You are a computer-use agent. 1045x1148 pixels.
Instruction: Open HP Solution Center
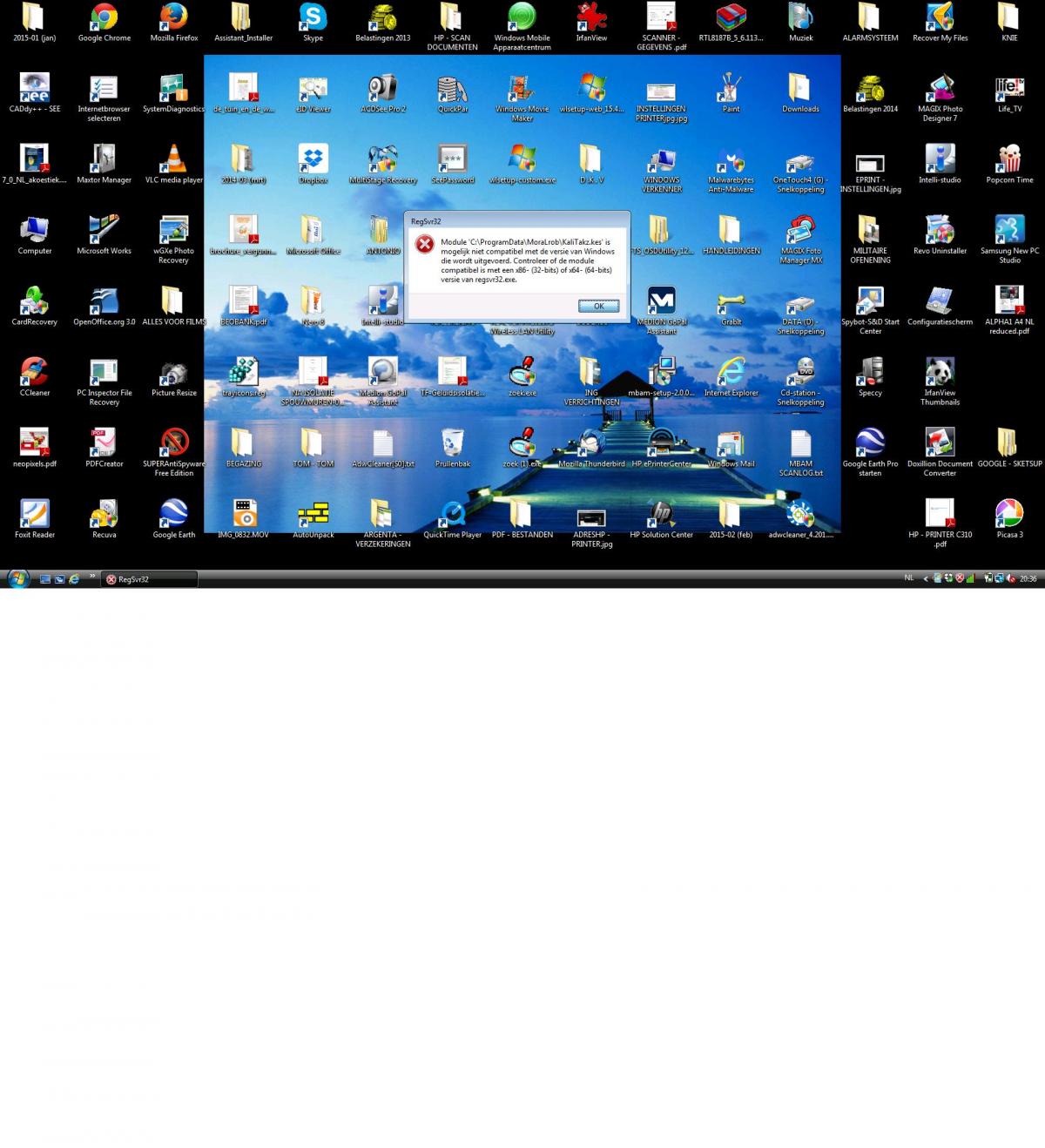[x=661, y=519]
